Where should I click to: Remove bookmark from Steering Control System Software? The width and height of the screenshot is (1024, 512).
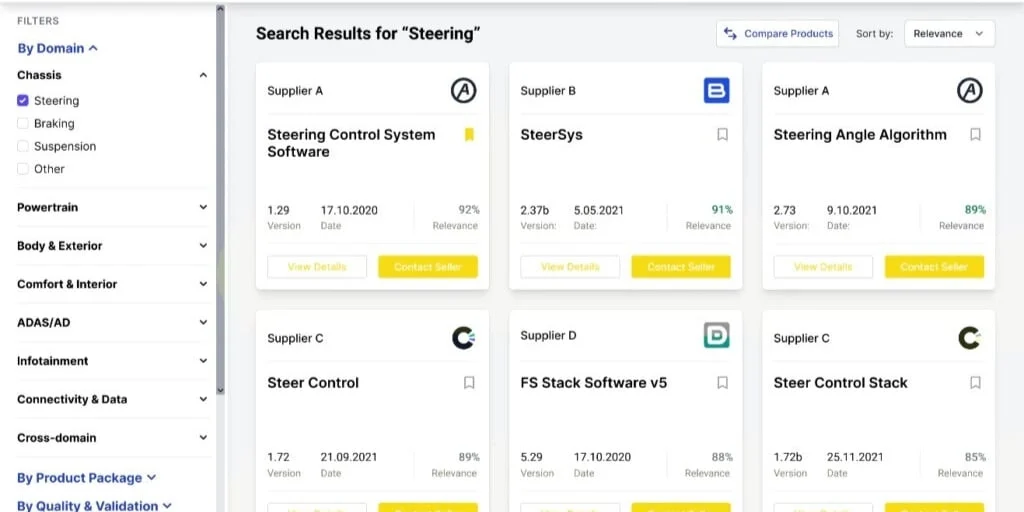[469, 135]
